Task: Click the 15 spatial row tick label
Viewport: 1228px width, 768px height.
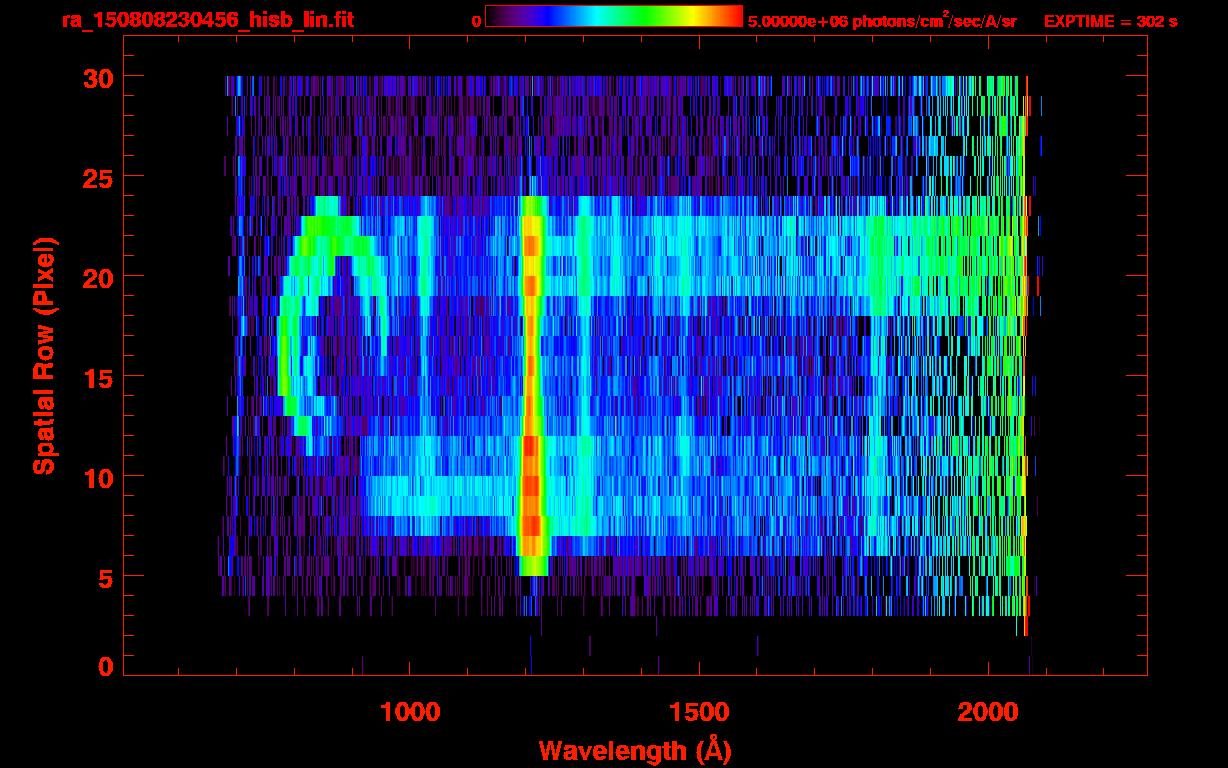Action: 97,377
